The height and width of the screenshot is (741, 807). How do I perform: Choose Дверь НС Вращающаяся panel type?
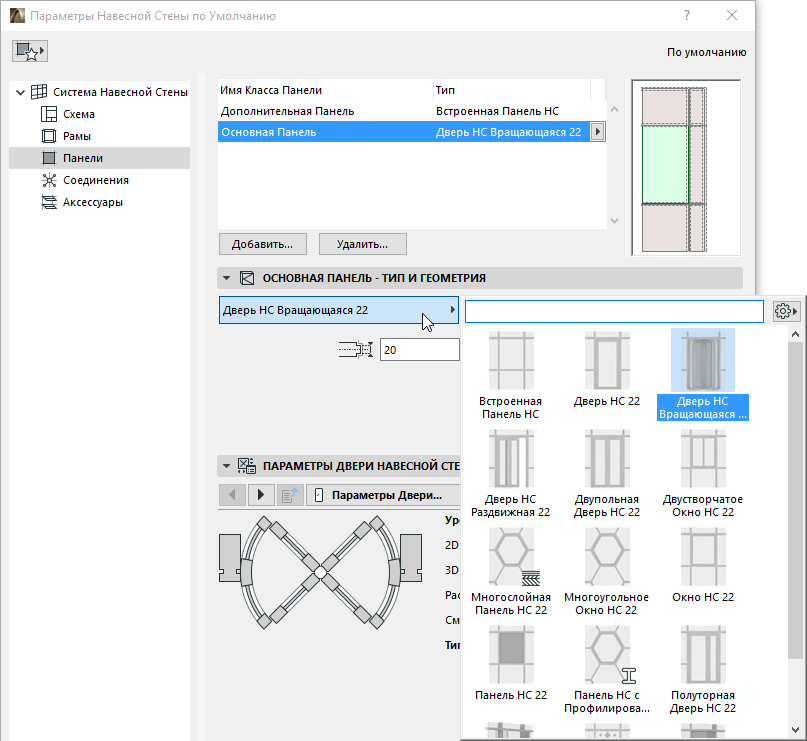point(703,375)
